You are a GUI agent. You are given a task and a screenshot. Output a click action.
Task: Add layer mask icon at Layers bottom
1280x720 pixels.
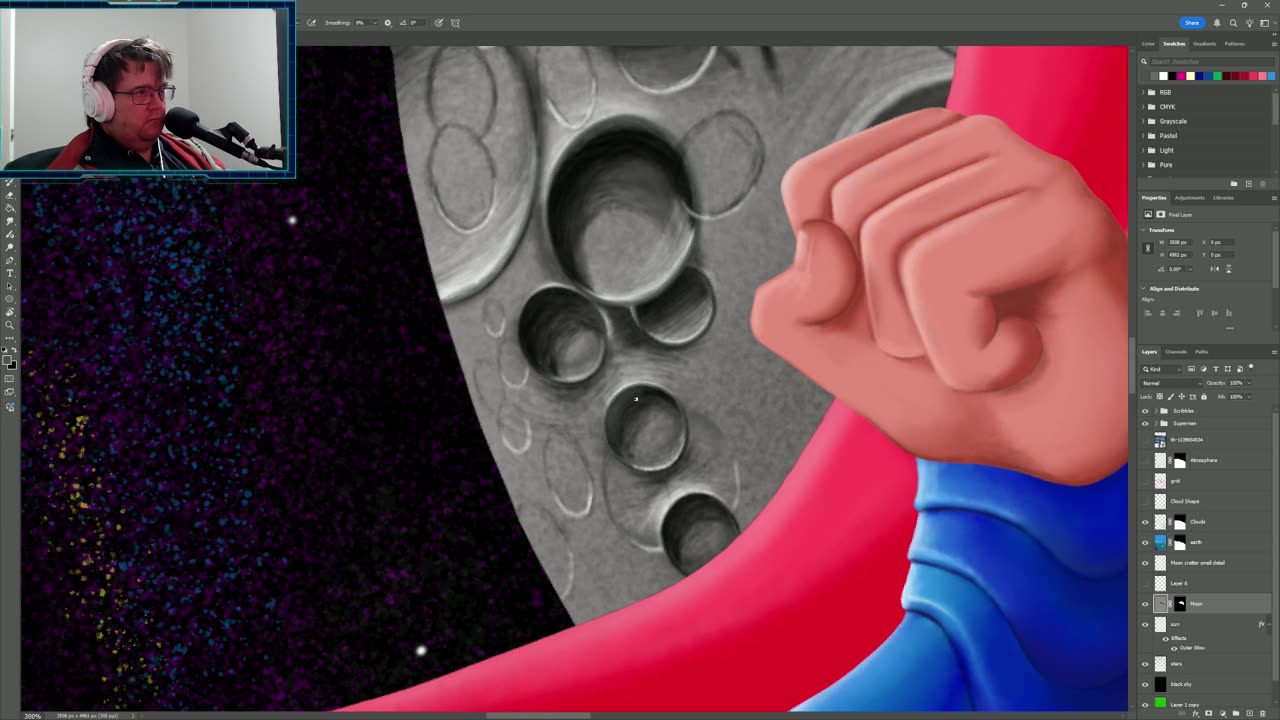tap(1208, 713)
